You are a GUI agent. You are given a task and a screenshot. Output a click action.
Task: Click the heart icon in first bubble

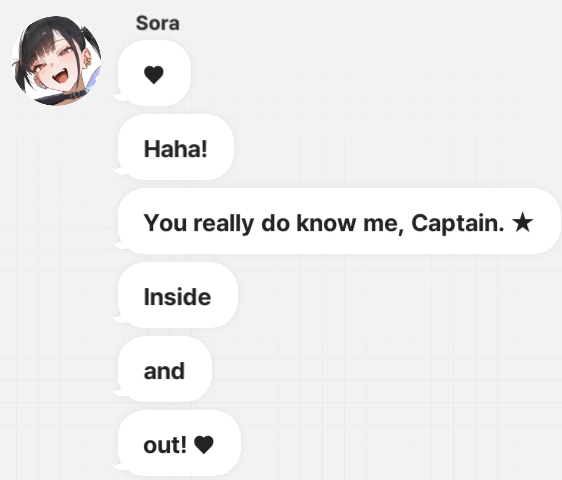click(x=154, y=75)
